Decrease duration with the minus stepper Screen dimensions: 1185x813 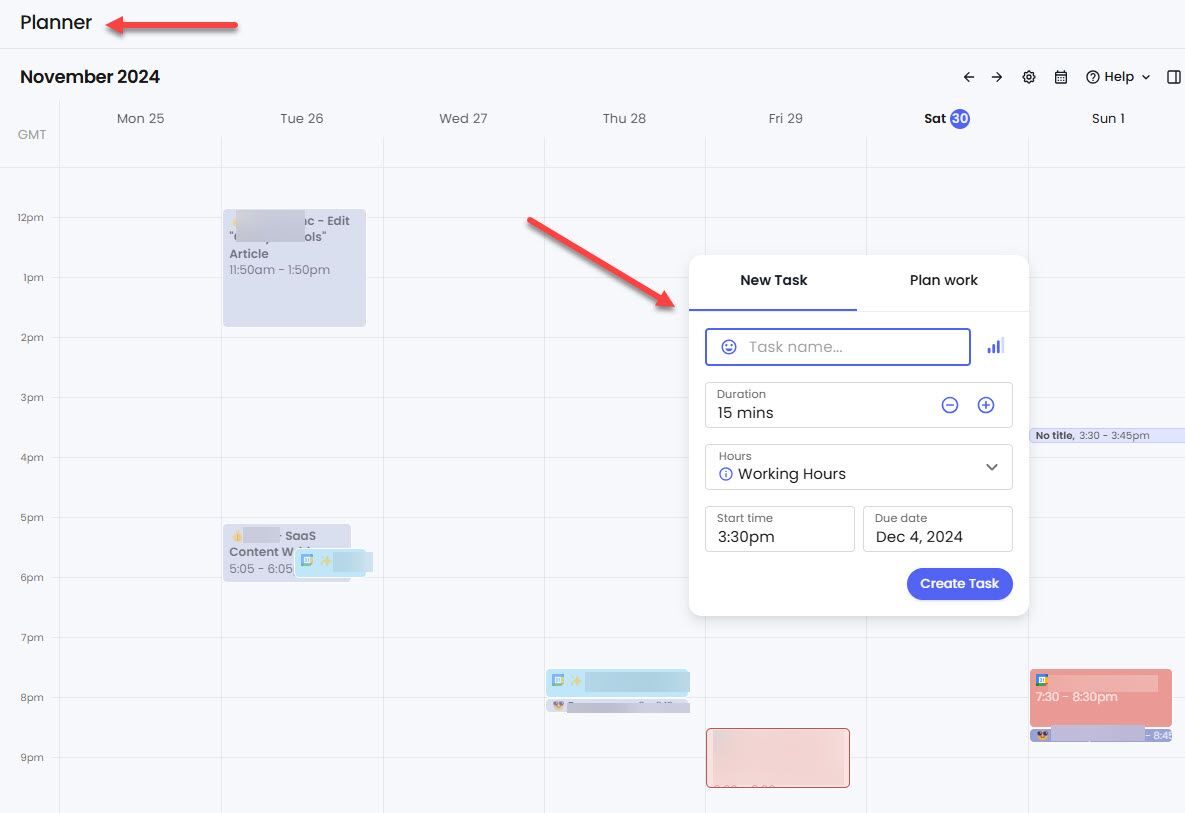pyautogui.click(x=949, y=405)
